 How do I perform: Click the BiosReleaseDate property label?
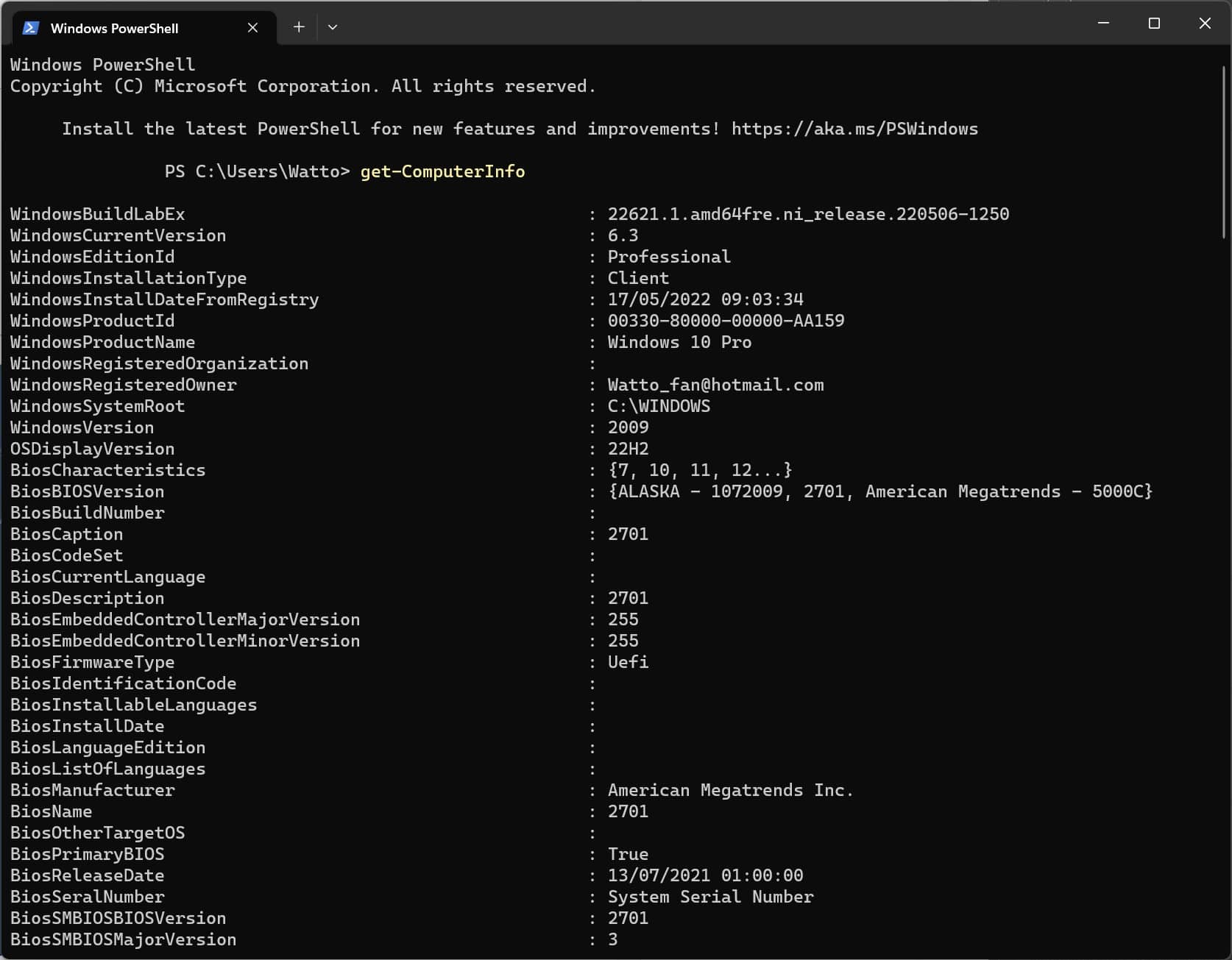(87, 876)
